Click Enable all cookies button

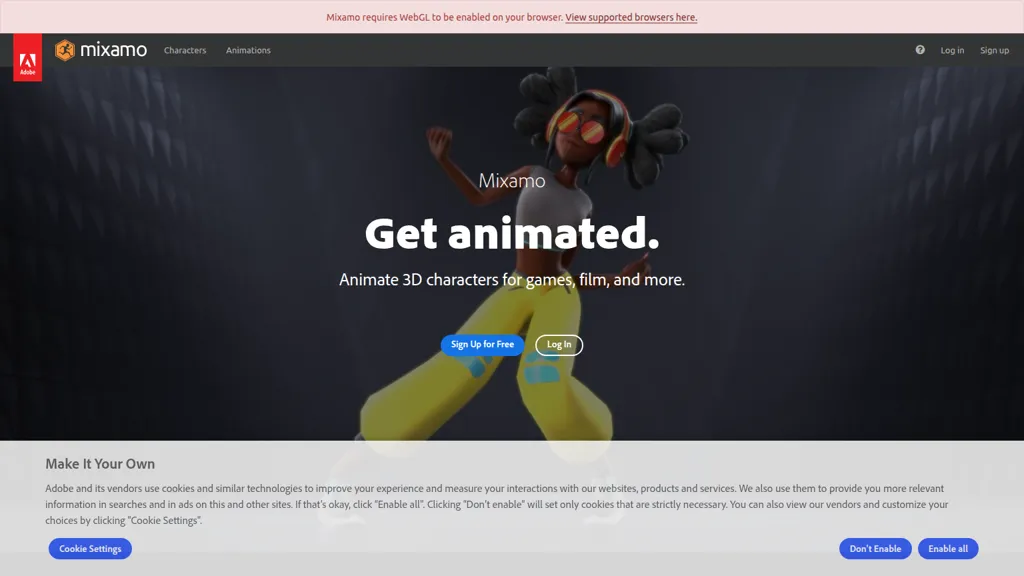tap(948, 549)
